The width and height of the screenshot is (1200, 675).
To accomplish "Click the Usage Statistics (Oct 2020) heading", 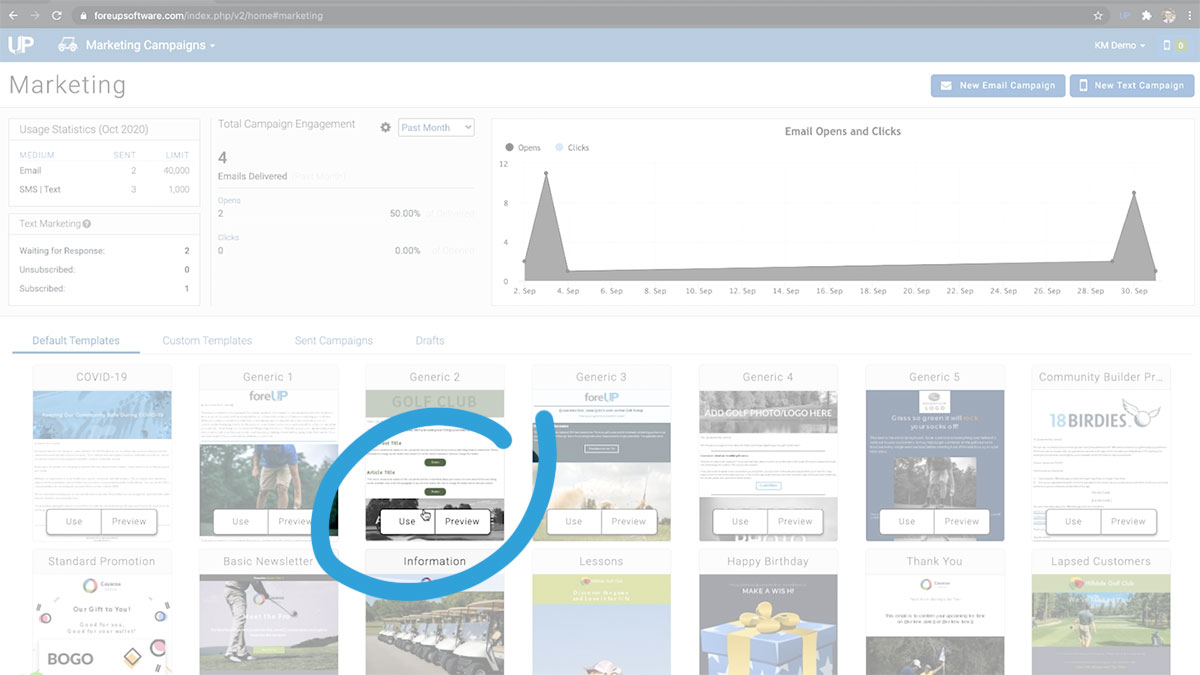I will (84, 130).
